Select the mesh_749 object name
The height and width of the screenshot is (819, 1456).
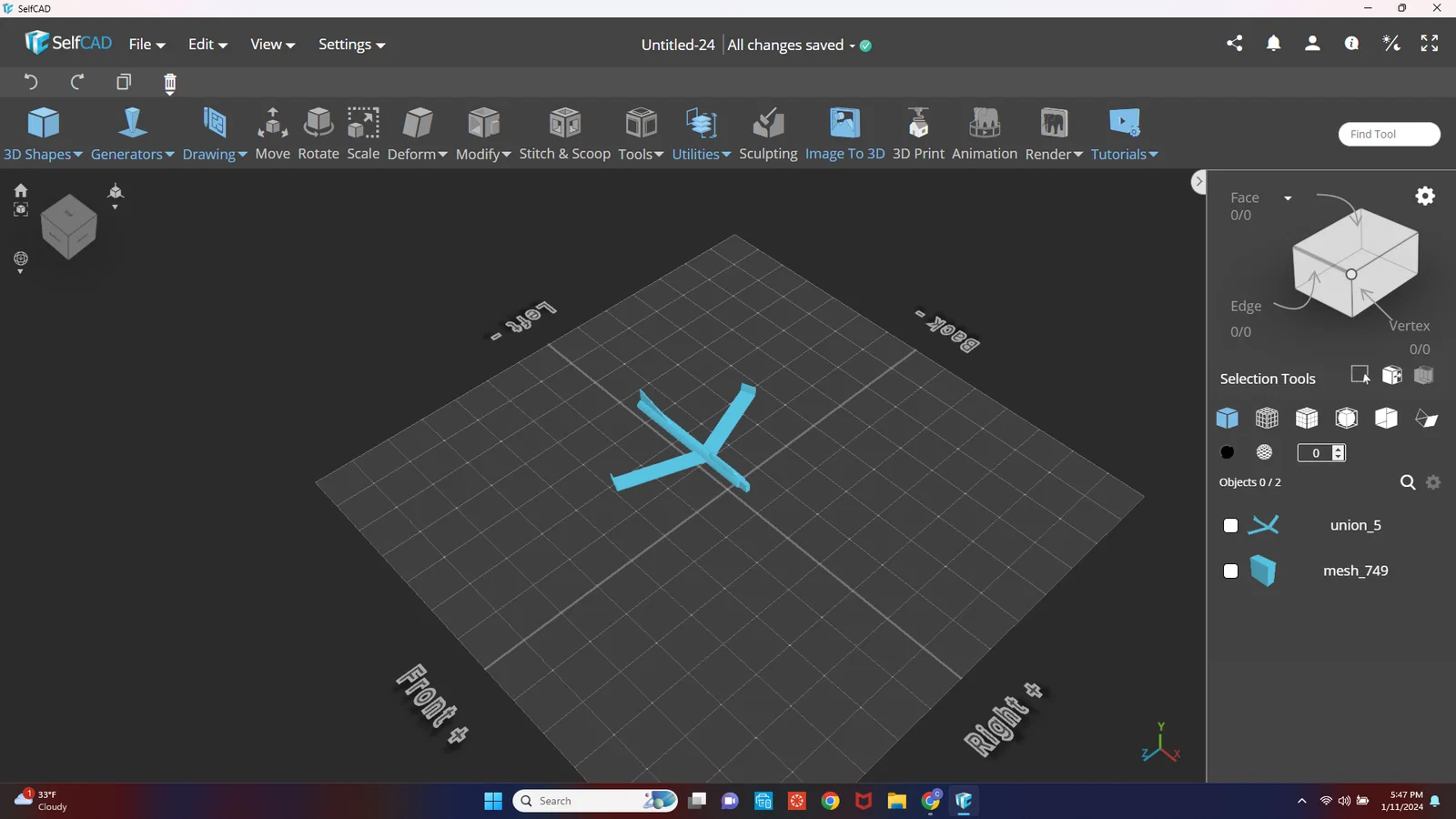point(1355,571)
